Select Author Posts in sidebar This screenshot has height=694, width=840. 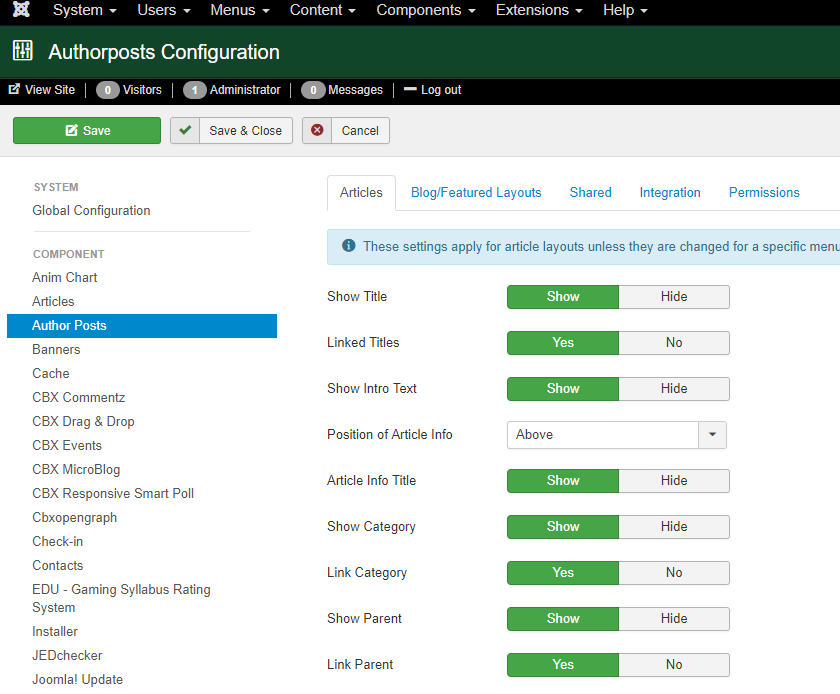[141, 325]
